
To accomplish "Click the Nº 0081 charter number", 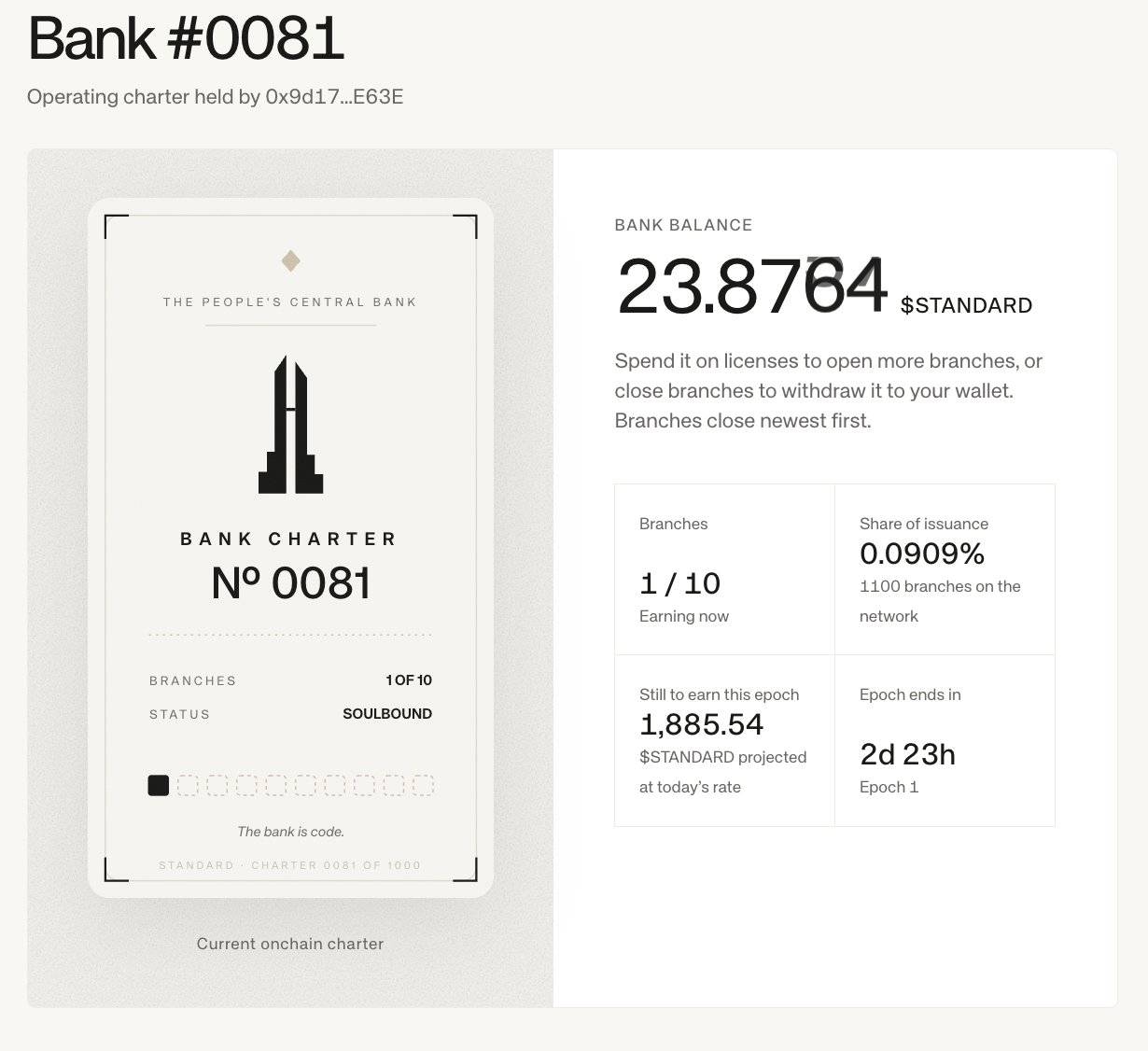I will (290, 583).
